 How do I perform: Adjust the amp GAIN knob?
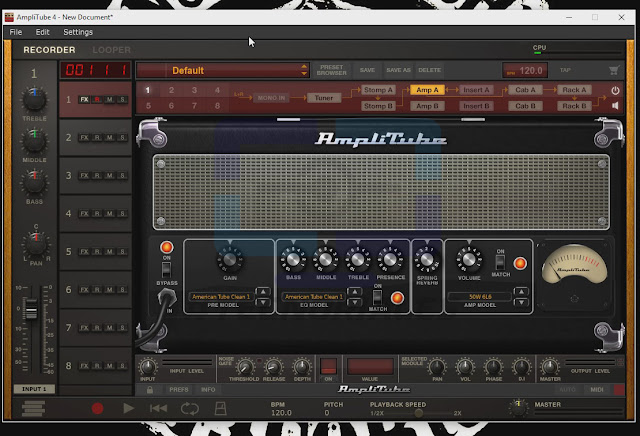pos(230,260)
